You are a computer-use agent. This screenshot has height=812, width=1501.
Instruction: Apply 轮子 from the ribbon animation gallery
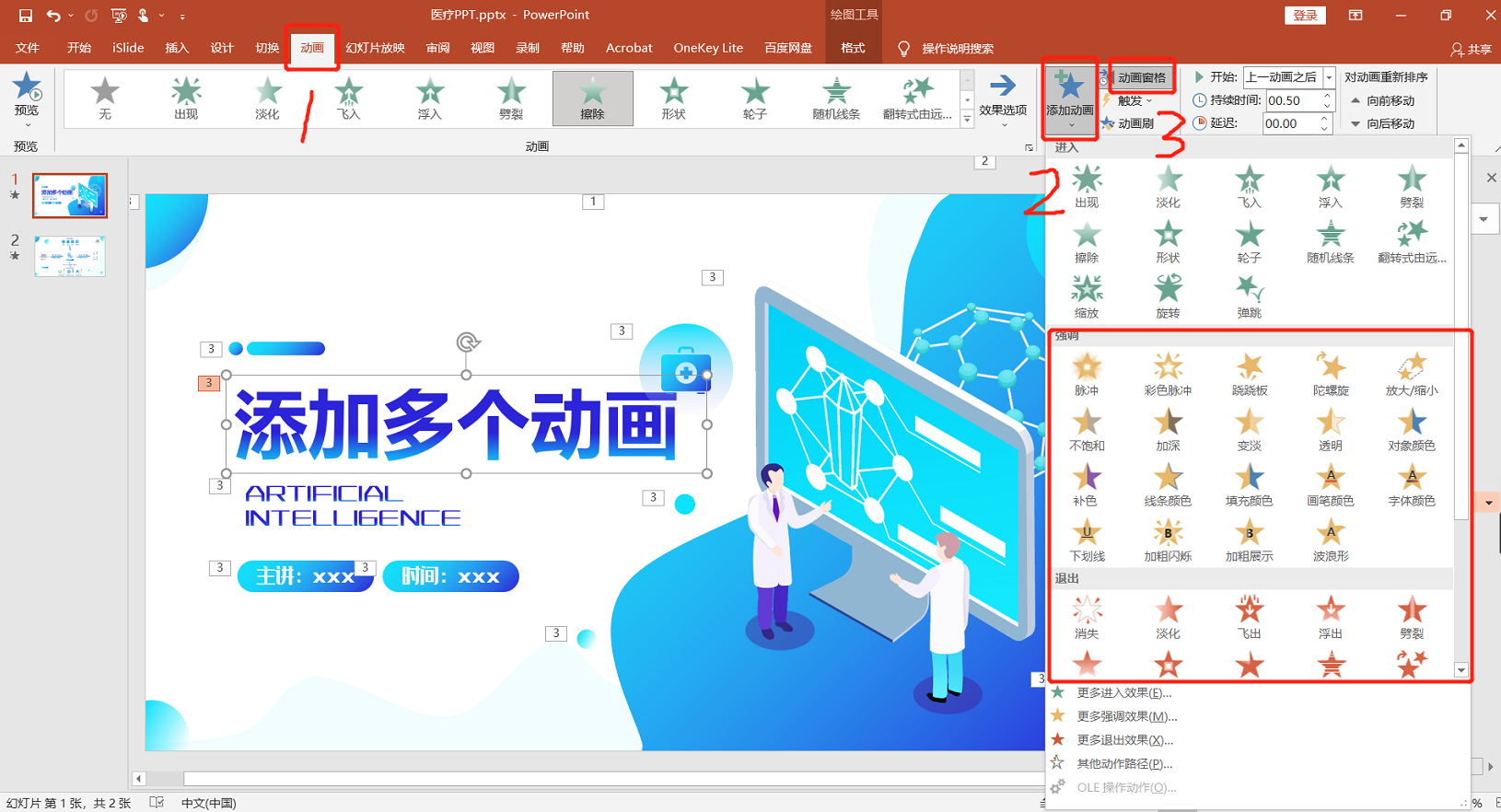754,99
